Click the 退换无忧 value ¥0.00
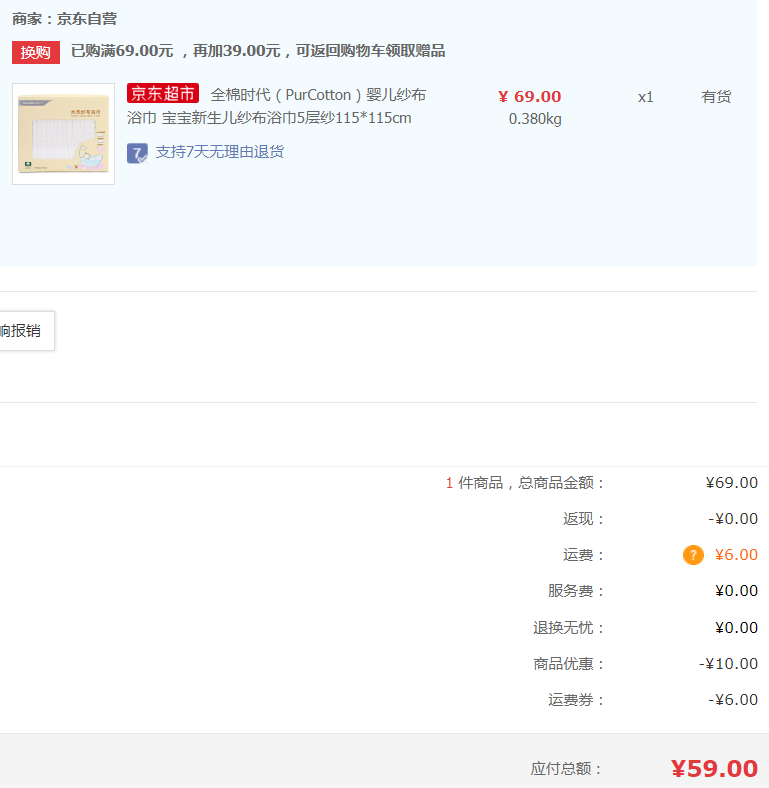 pos(736,628)
